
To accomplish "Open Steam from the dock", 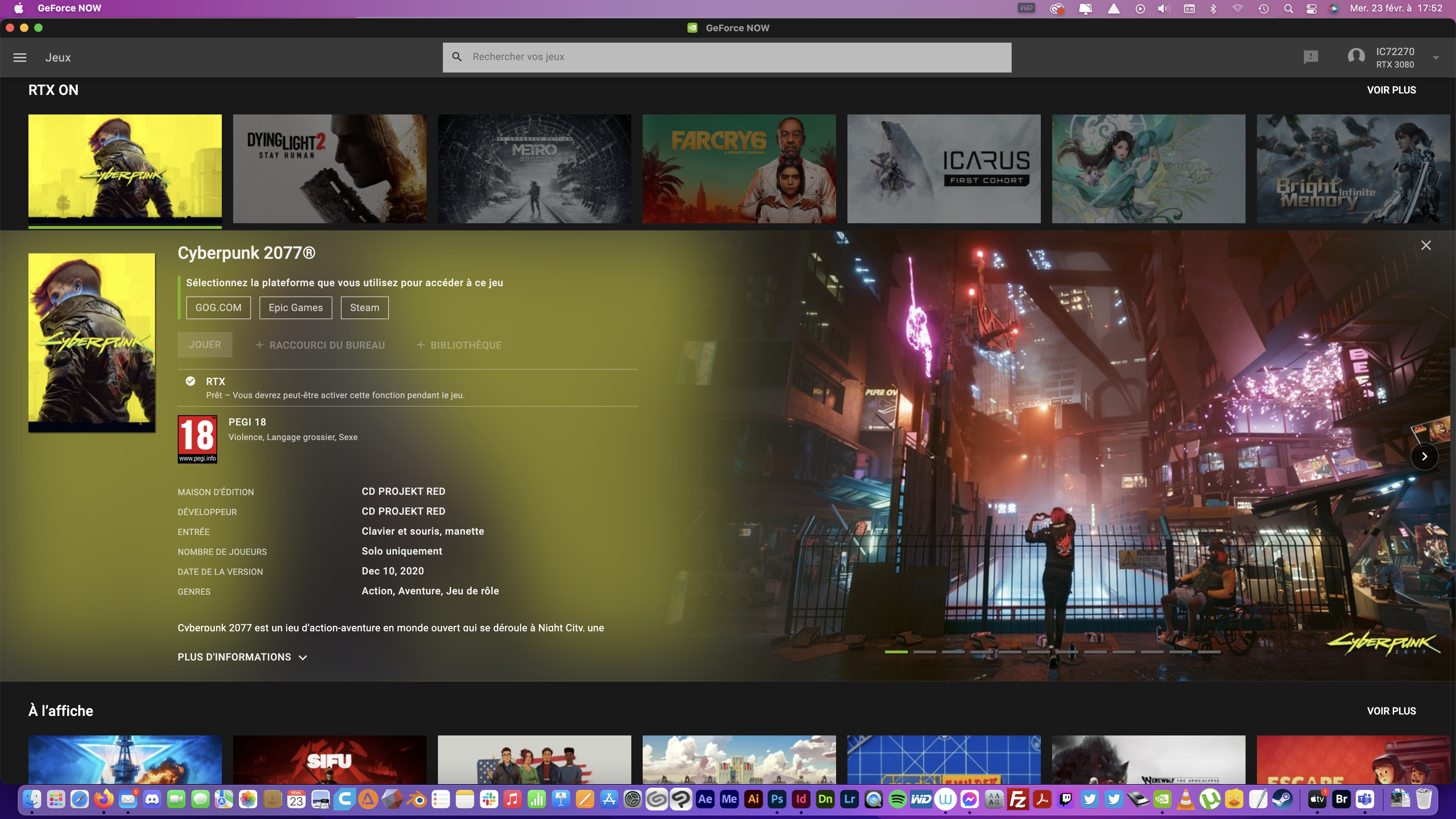I will [1281, 799].
